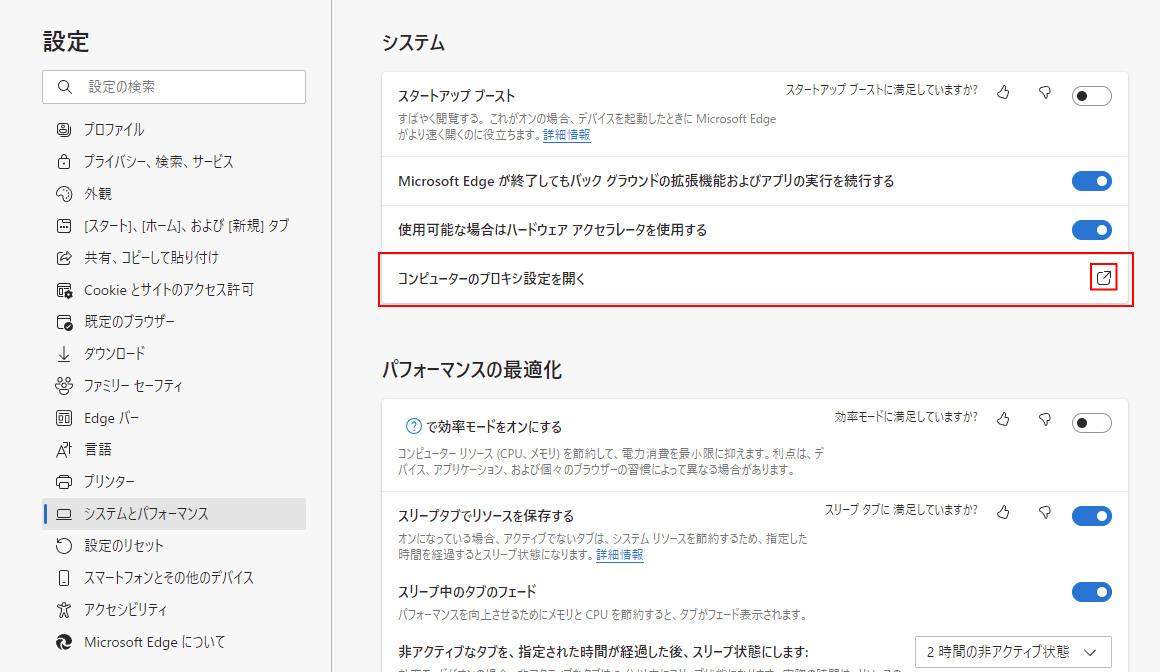
Task: Give thumbs down for スタートアップ ブースト
Action: 1045,92
